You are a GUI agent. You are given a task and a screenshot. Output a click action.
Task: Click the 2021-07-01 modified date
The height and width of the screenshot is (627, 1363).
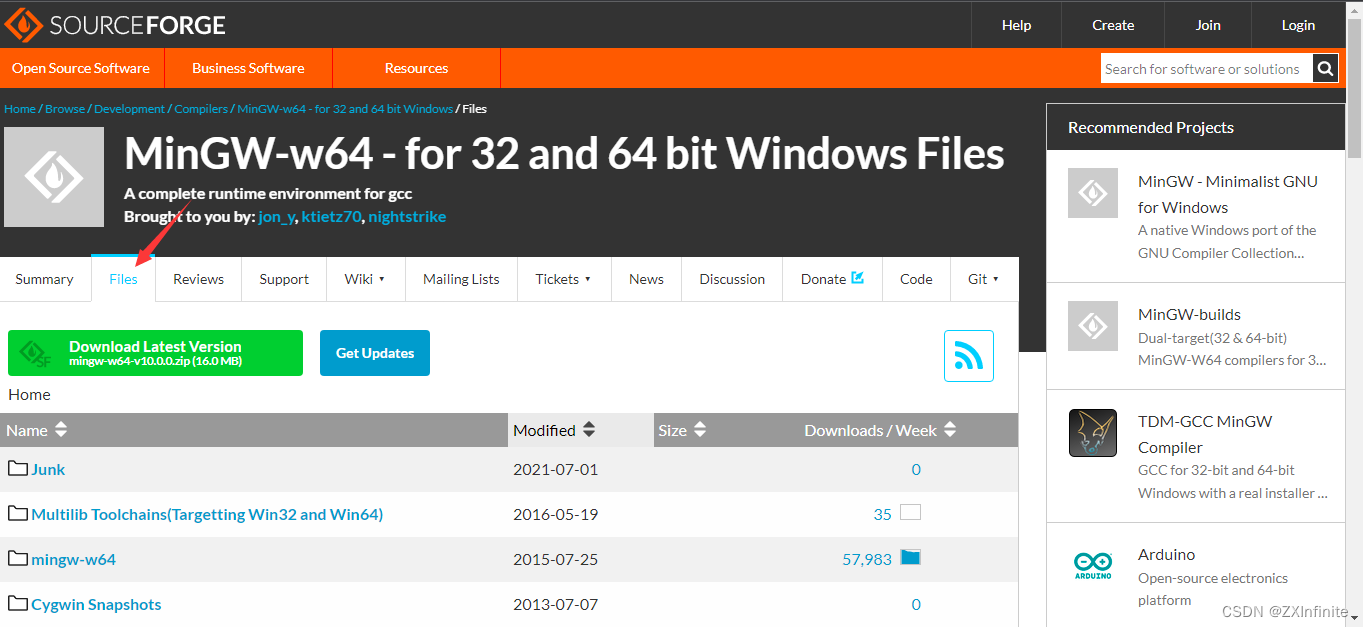coord(555,469)
